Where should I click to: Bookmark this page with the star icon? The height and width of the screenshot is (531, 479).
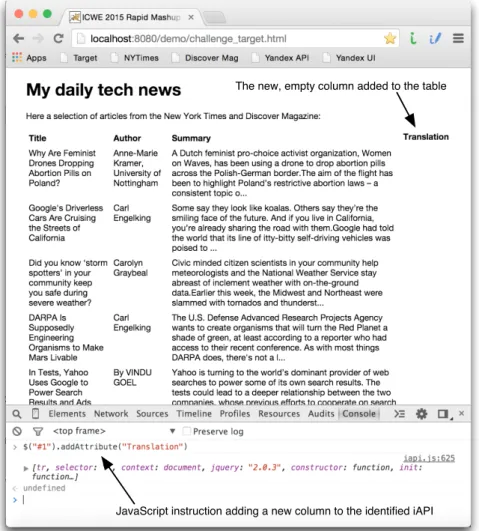pos(390,38)
